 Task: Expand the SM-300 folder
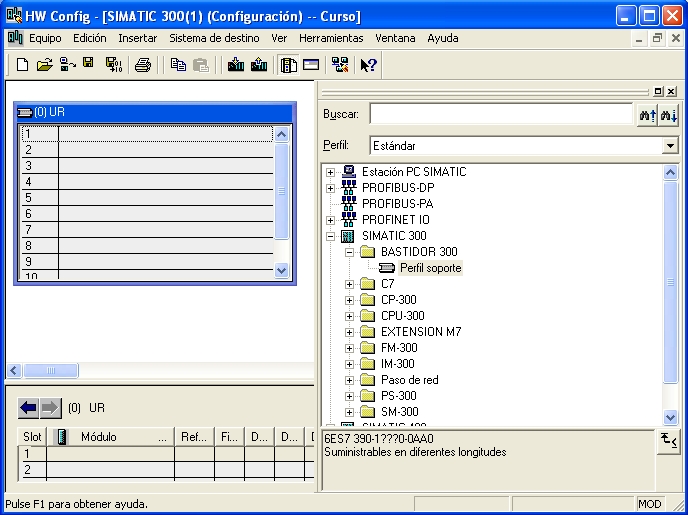click(349, 412)
